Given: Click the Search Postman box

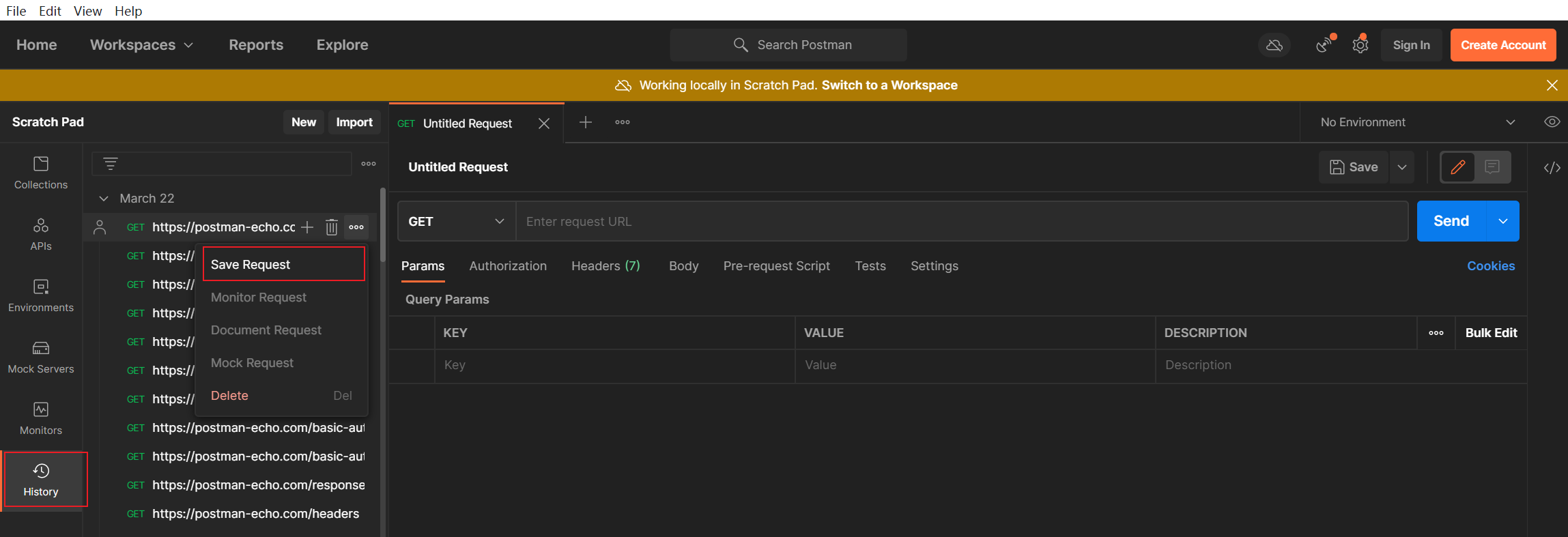Looking at the screenshot, I should [x=788, y=45].
